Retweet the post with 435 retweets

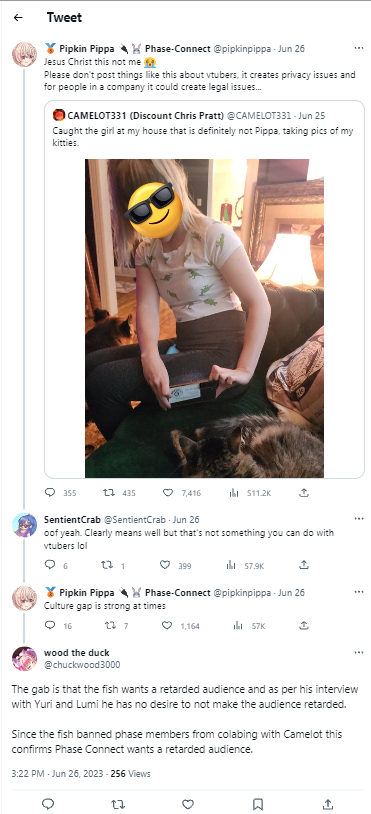(x=109, y=492)
